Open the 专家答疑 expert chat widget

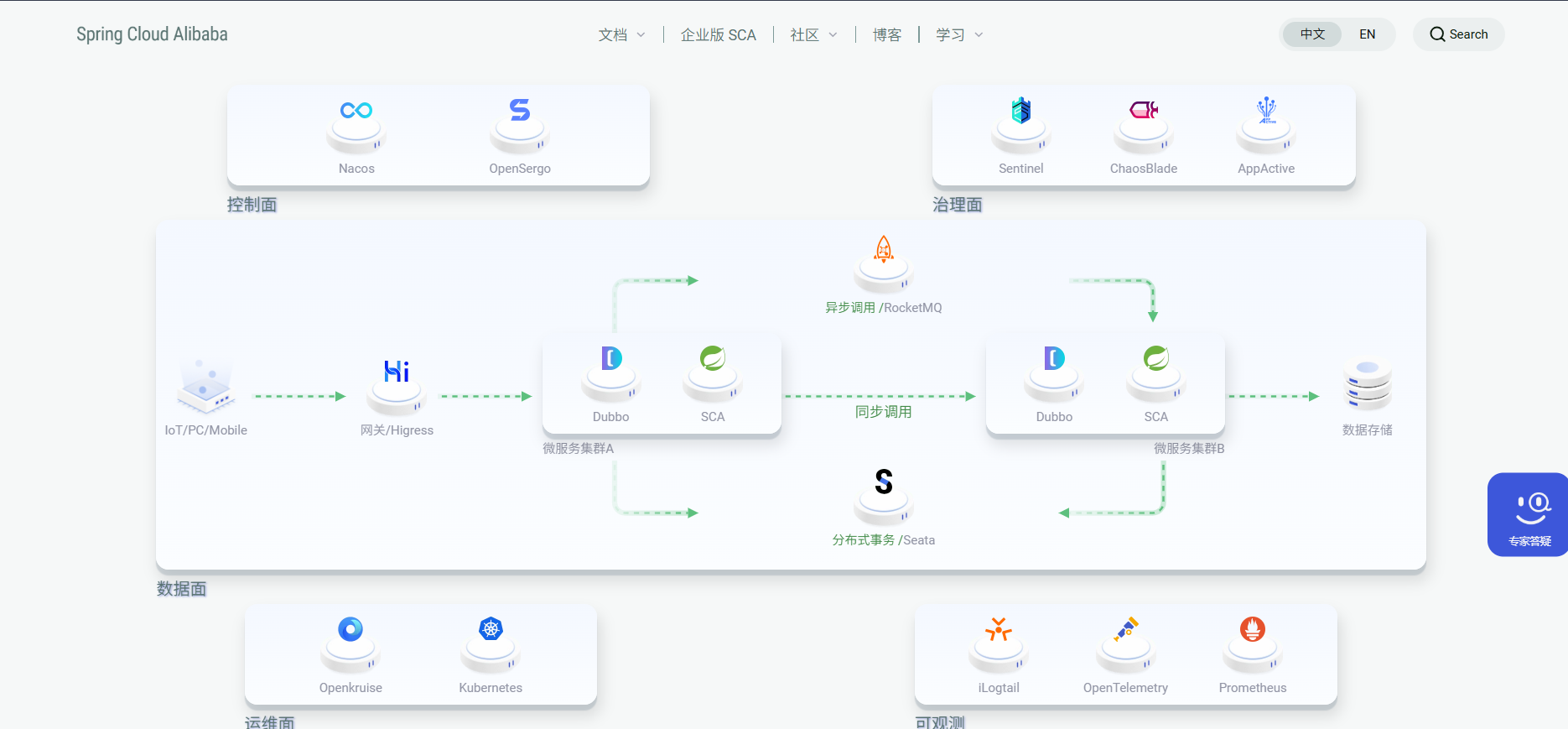(1528, 514)
